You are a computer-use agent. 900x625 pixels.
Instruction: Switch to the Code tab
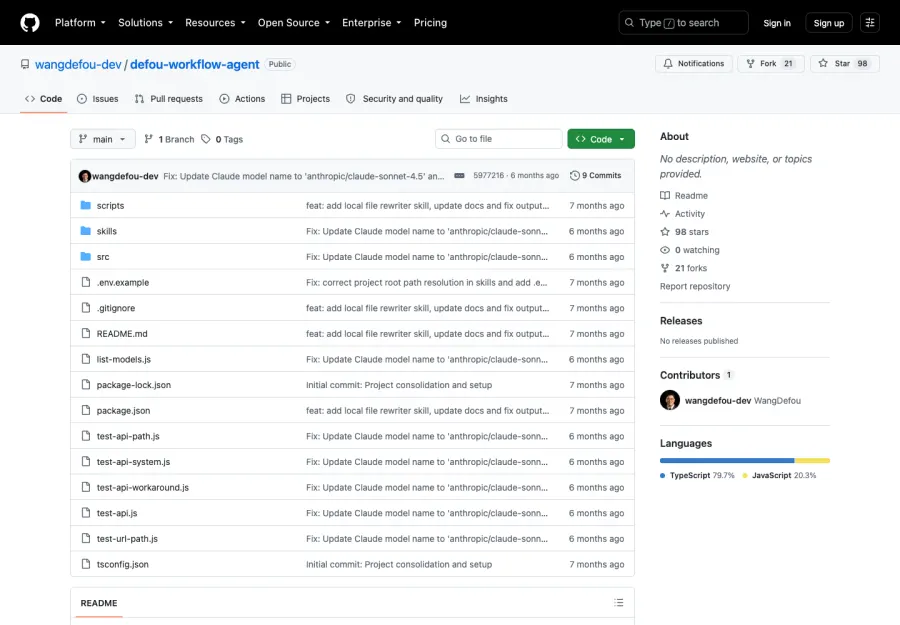coord(44,99)
